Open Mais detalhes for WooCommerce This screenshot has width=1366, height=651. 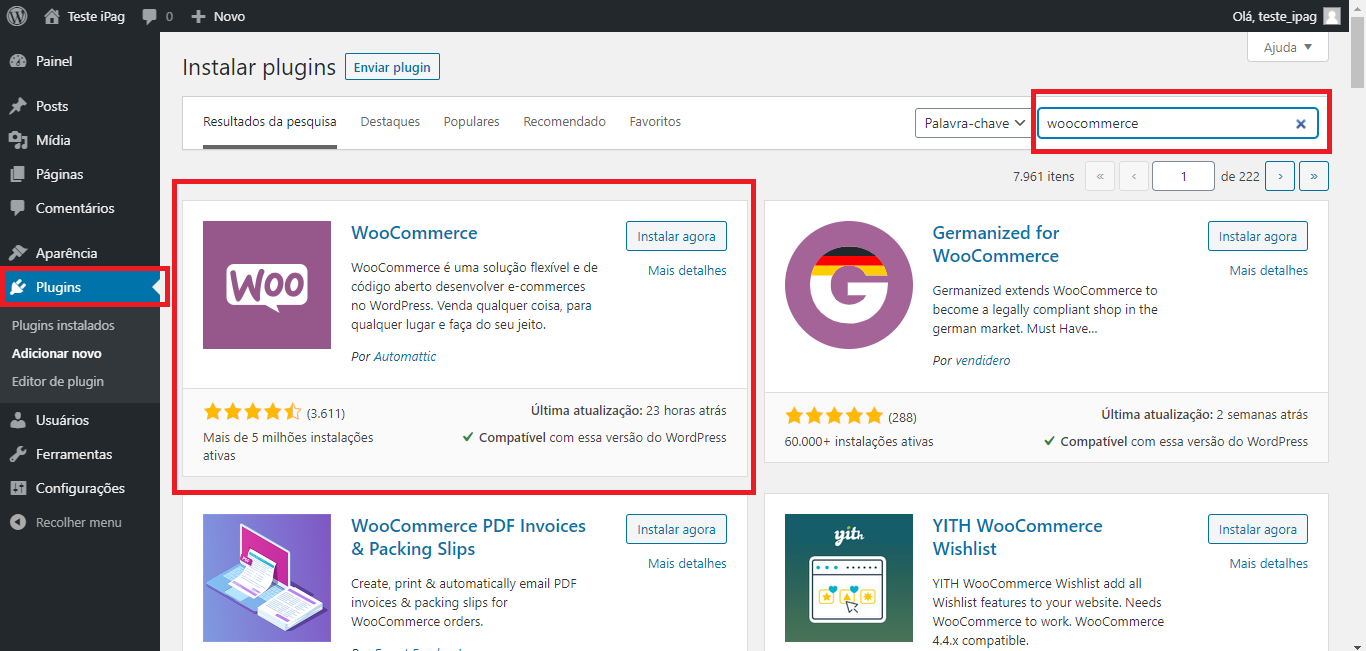click(x=687, y=271)
